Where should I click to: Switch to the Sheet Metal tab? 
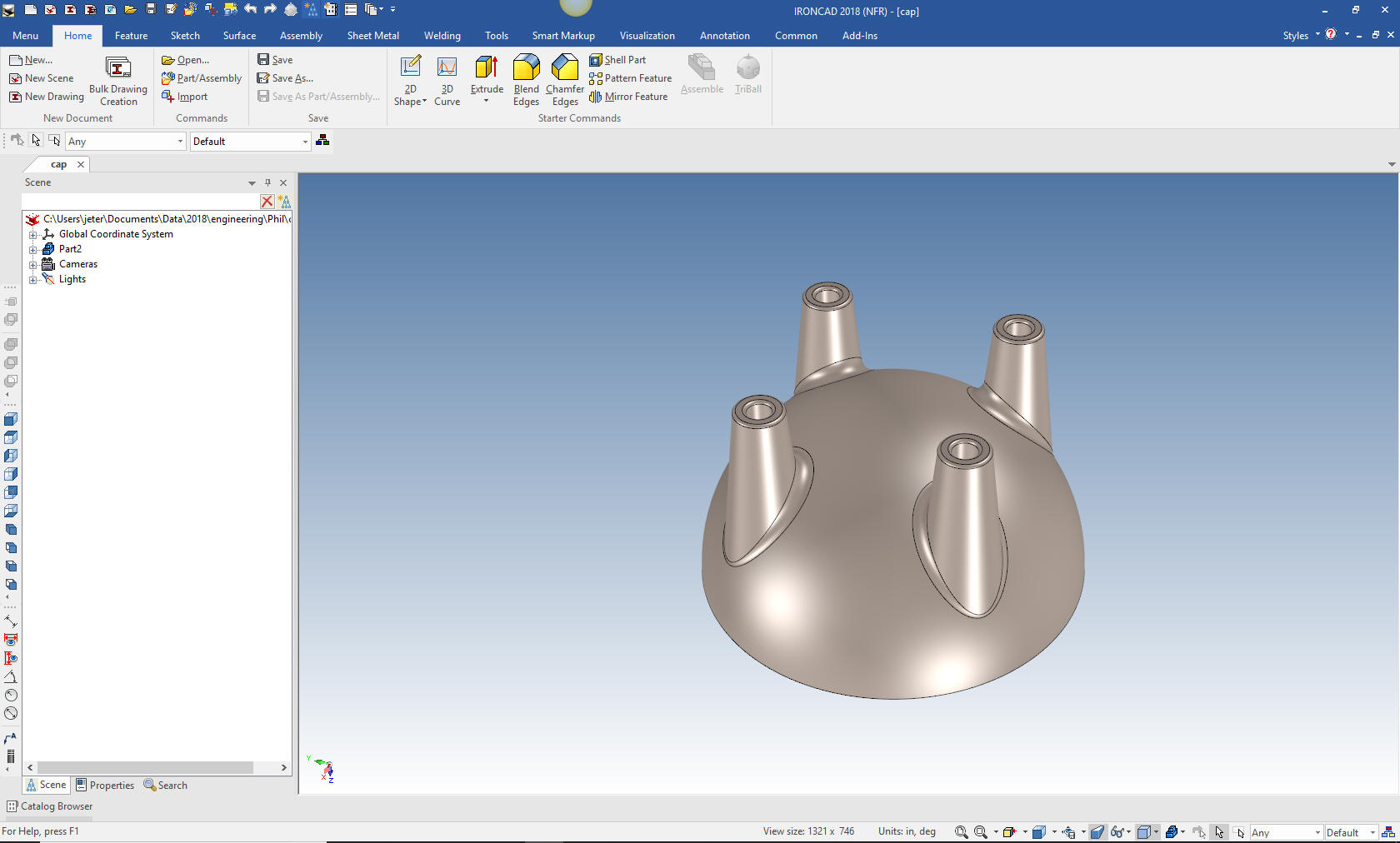(373, 36)
